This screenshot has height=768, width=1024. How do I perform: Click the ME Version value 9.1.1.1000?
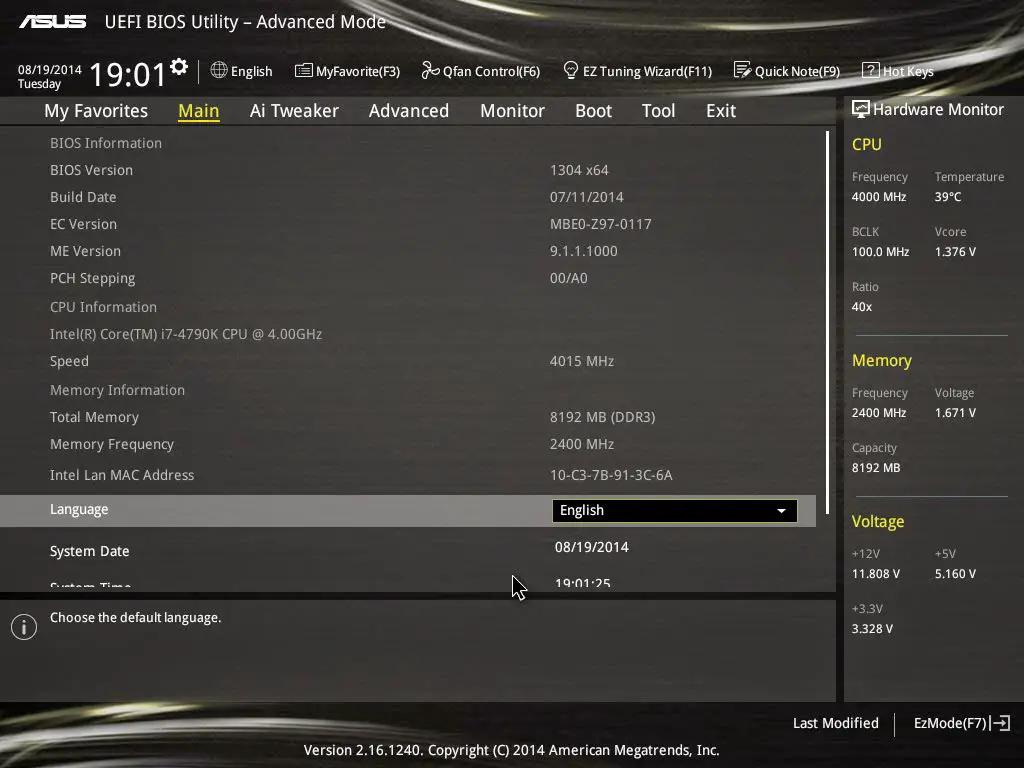[584, 251]
